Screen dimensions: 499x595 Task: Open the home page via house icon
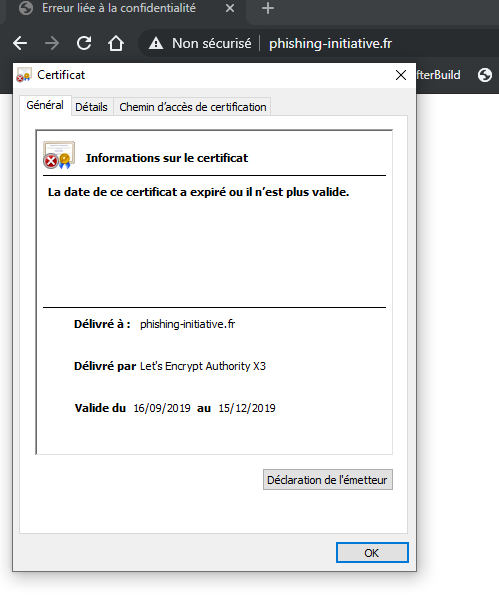[x=116, y=43]
